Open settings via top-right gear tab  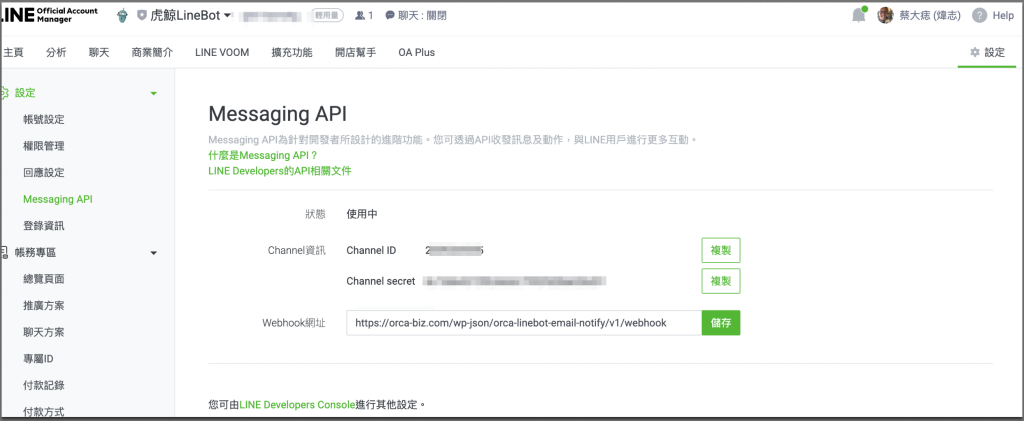coord(987,52)
